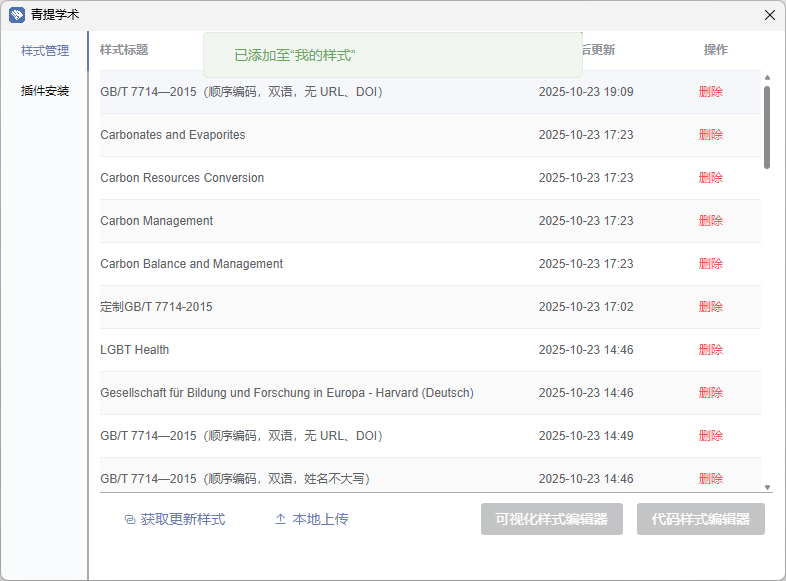Delete the Carbonates and Evaporites style

point(710,135)
